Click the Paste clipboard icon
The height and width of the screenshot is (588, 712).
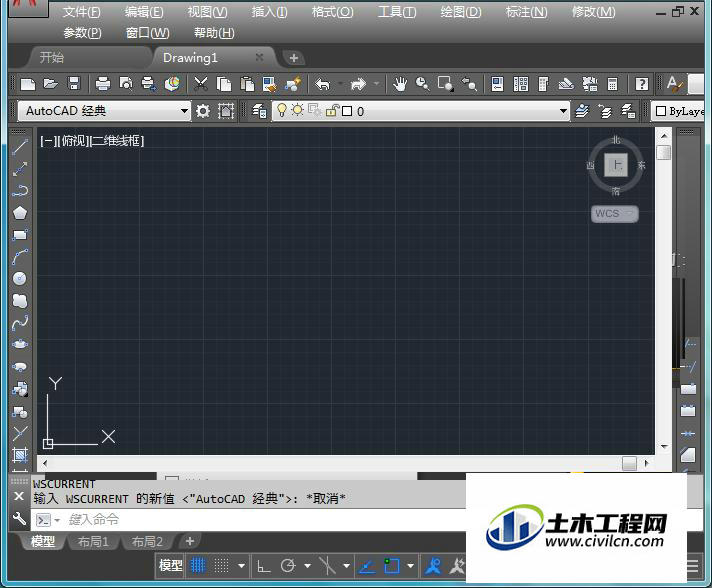tap(247, 84)
